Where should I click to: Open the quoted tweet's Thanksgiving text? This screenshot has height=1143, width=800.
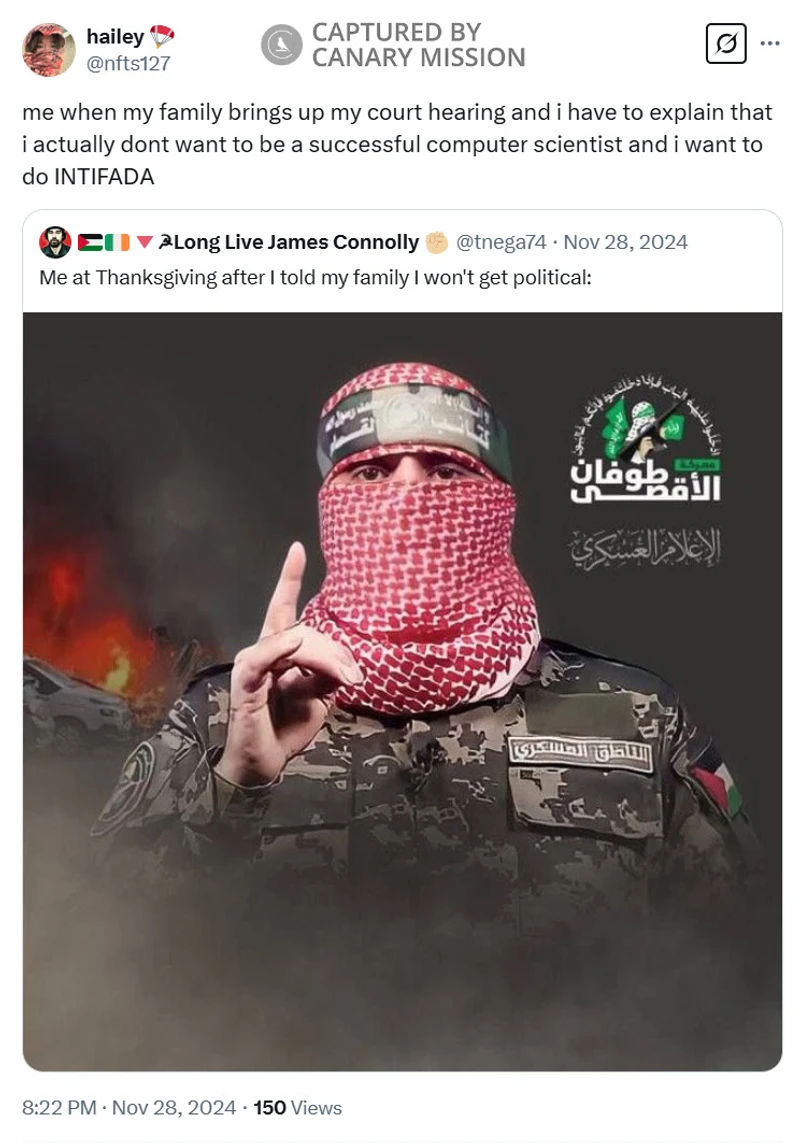[315, 278]
